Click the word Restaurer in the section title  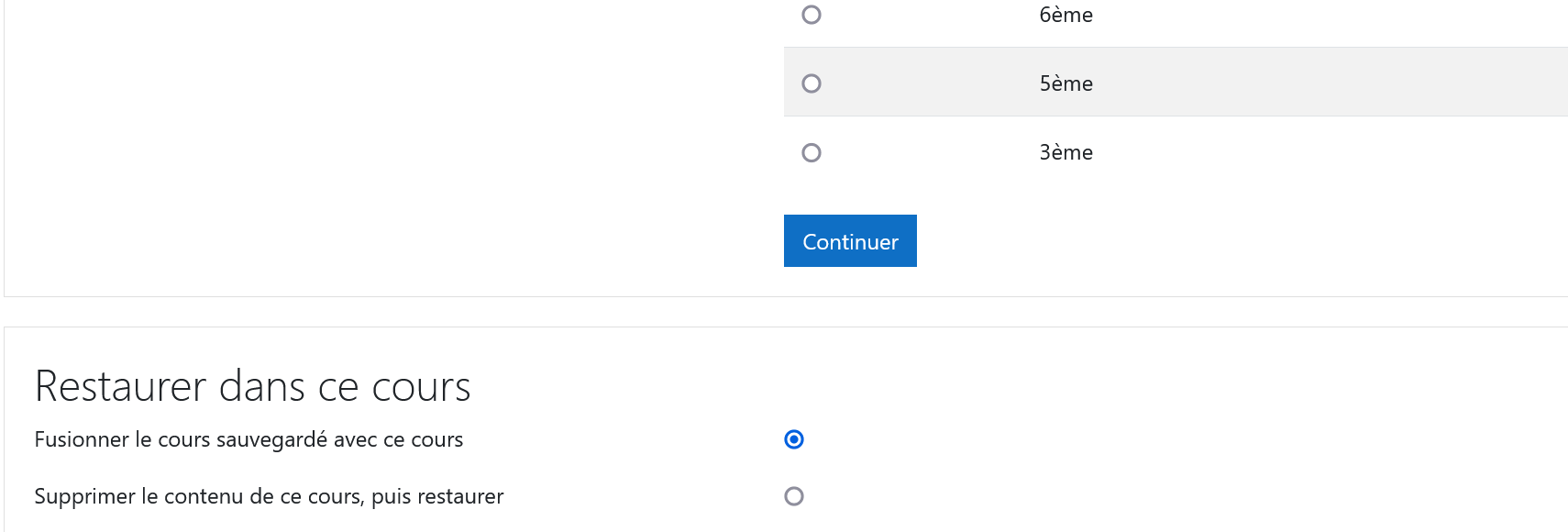120,386
